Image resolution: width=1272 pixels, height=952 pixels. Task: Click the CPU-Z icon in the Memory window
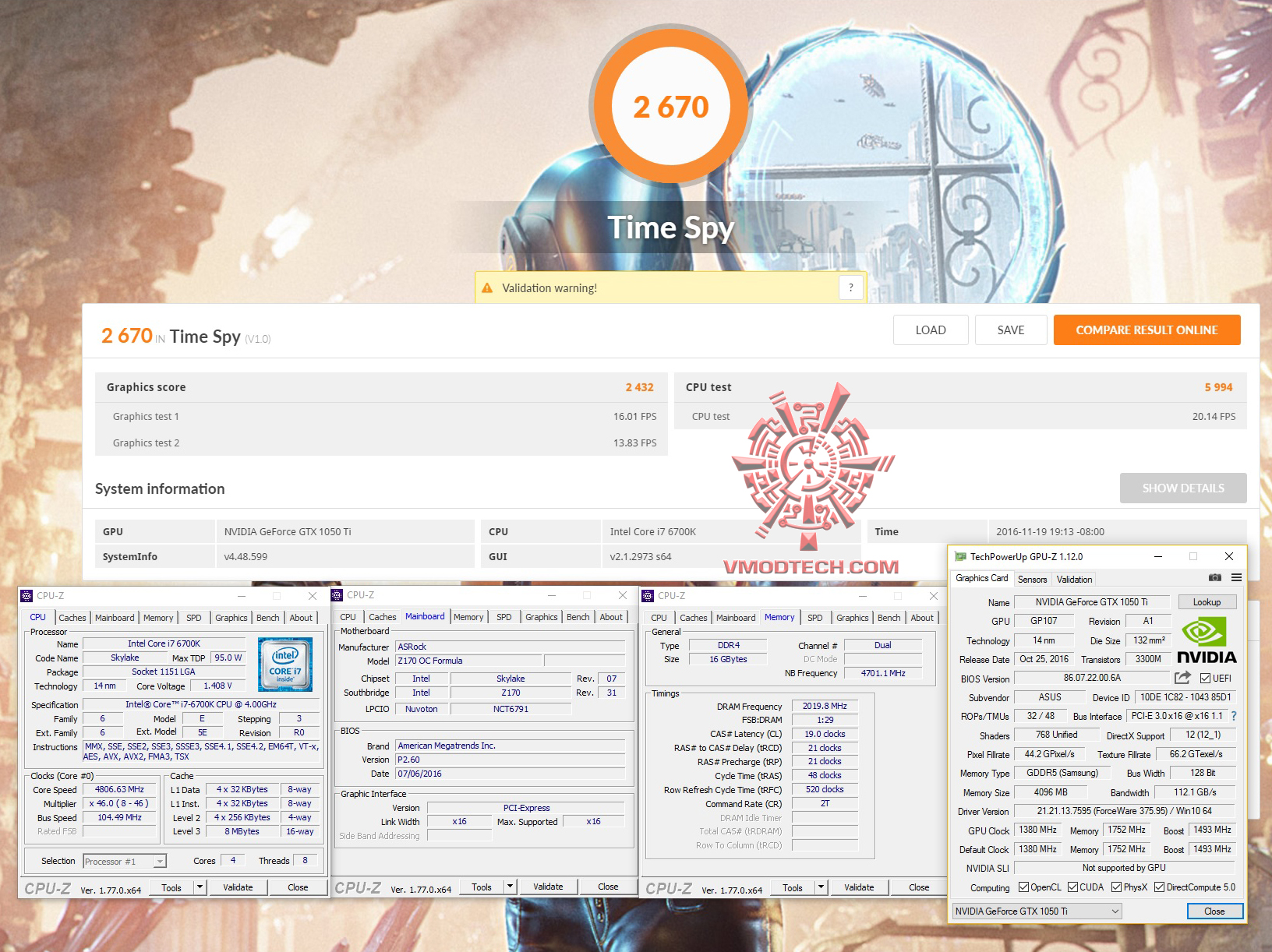point(648,596)
